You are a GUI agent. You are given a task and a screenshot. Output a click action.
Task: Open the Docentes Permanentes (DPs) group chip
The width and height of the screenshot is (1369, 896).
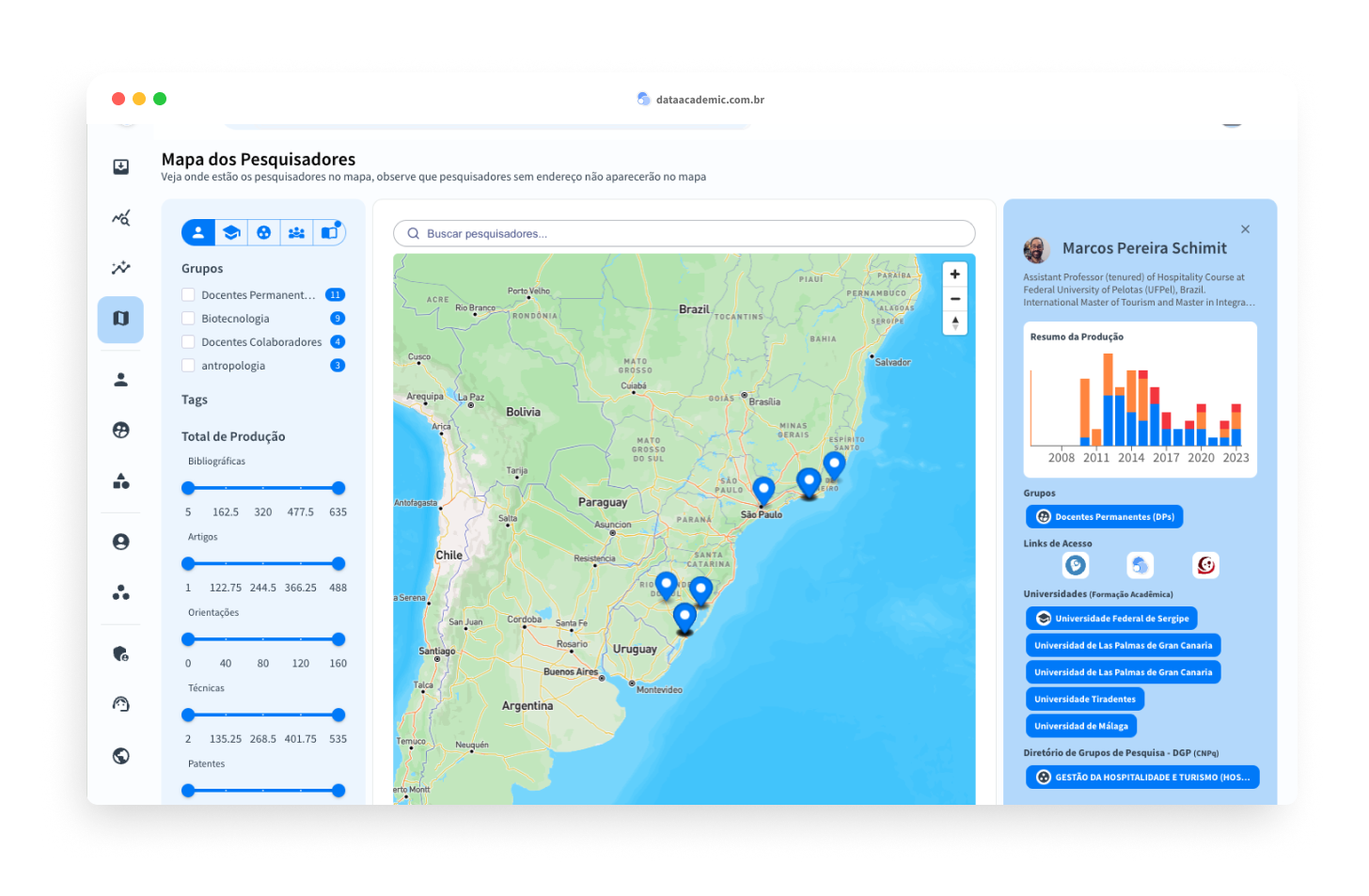point(1105,517)
